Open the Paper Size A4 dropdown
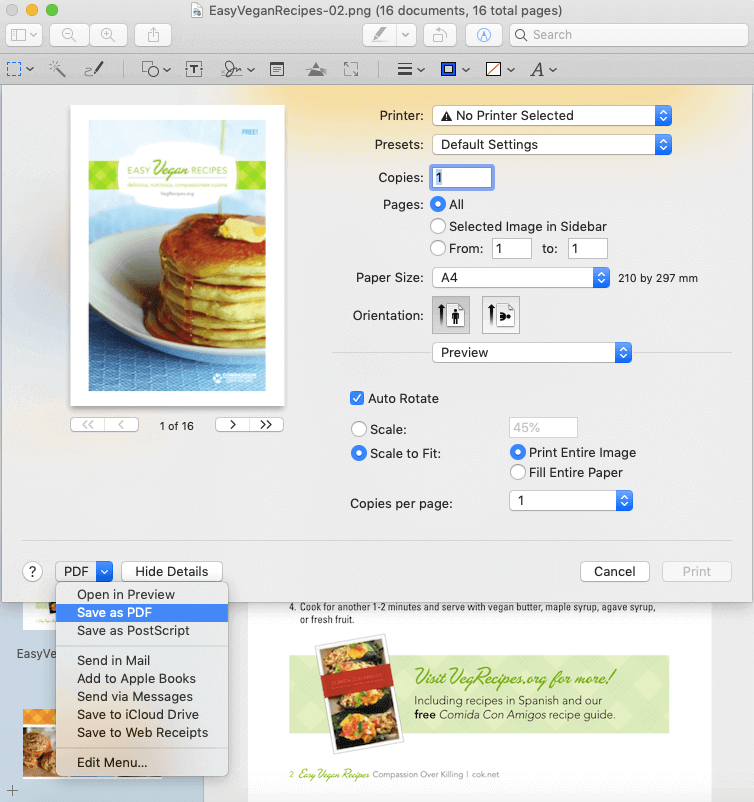The image size is (754, 802). tap(520, 277)
